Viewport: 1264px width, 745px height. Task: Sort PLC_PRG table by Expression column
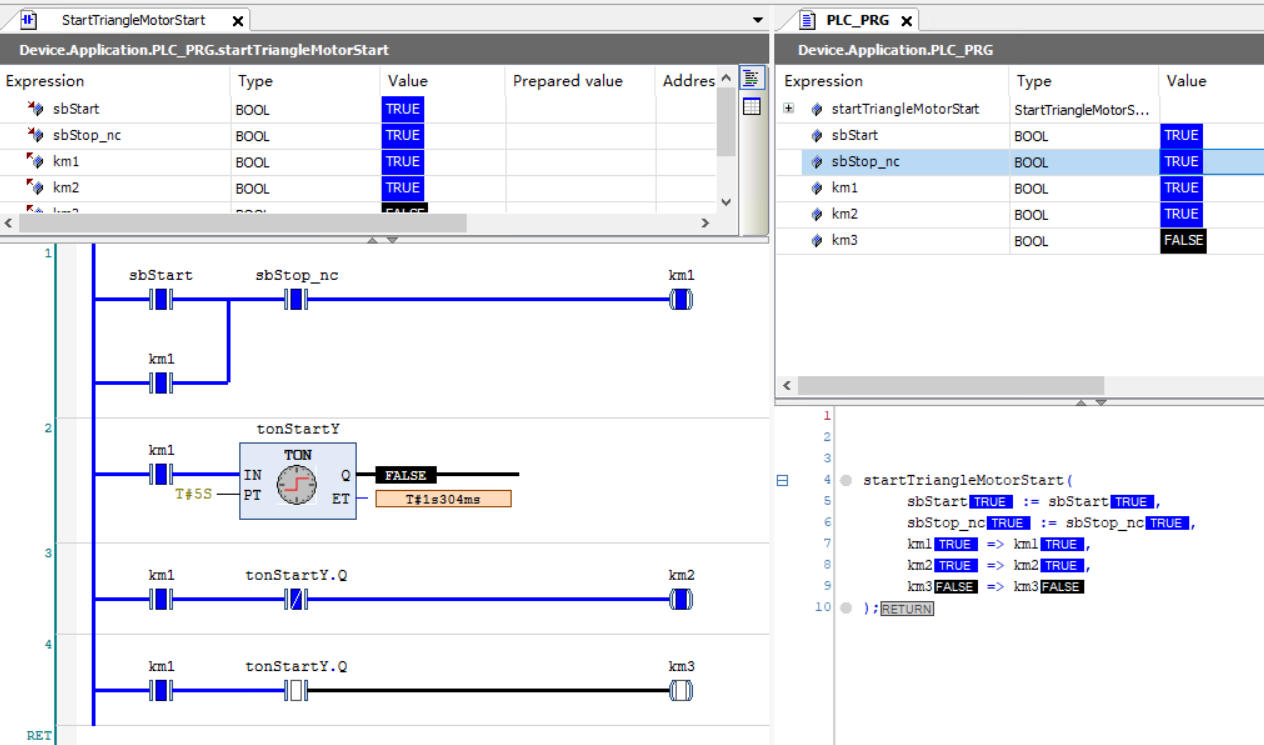(x=893, y=81)
